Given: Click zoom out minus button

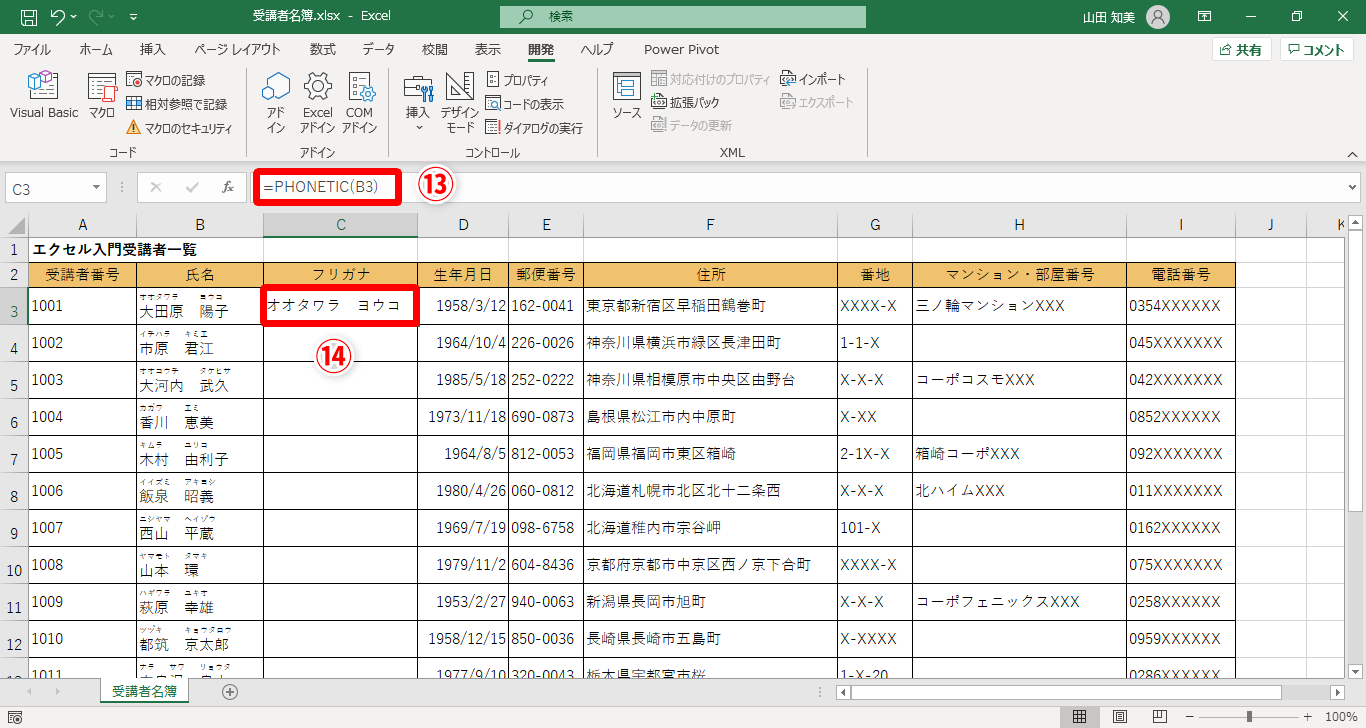Looking at the screenshot, I should (1191, 716).
